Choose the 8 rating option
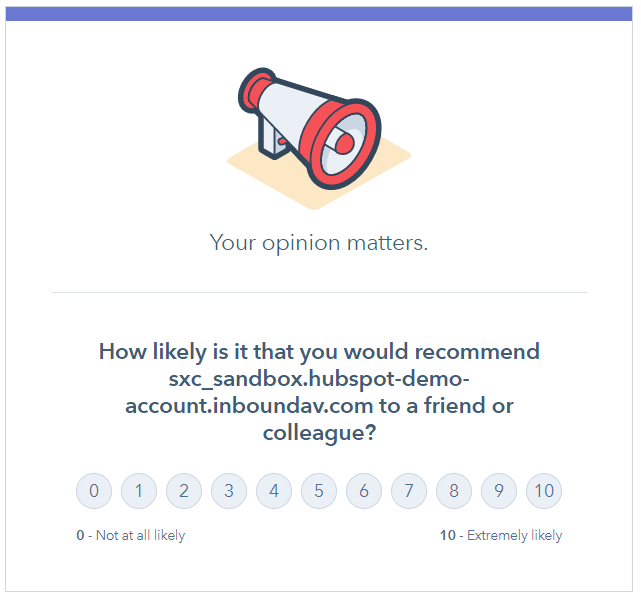 (x=454, y=491)
